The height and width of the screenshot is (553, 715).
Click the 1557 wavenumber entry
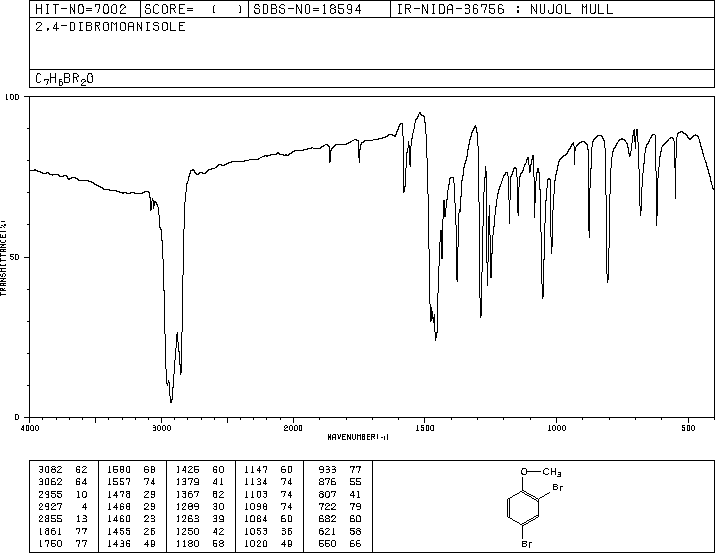[119, 482]
